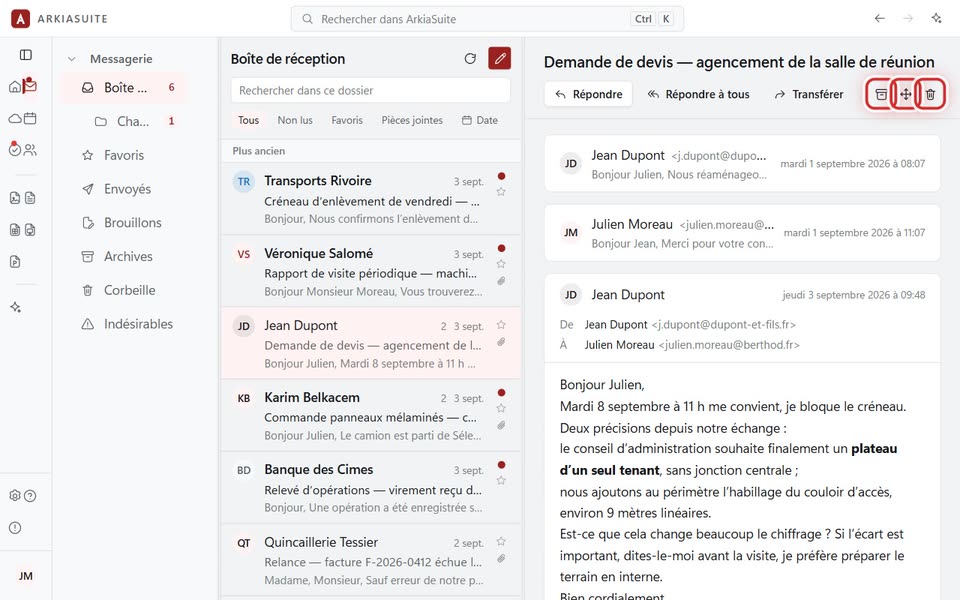
Task: Open the Date filter dropdown
Action: click(x=479, y=120)
